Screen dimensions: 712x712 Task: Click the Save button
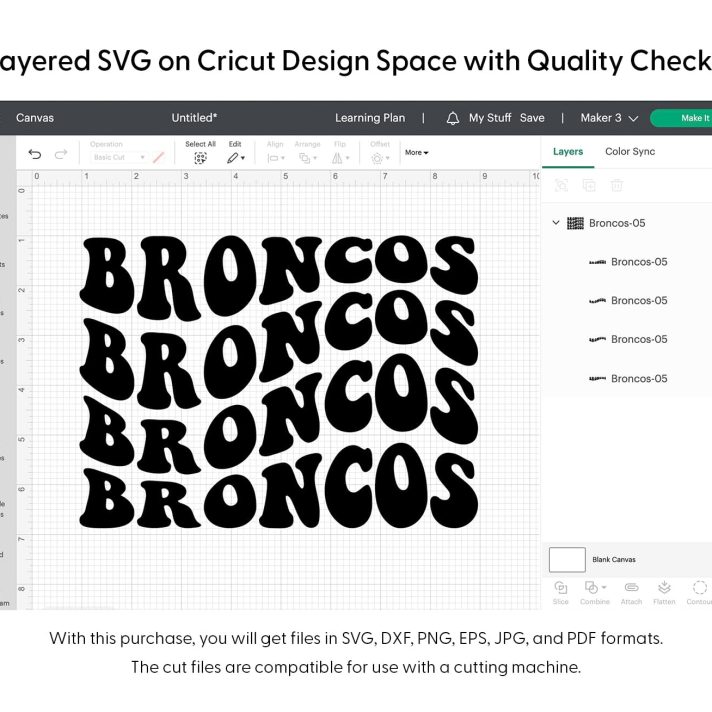point(532,118)
